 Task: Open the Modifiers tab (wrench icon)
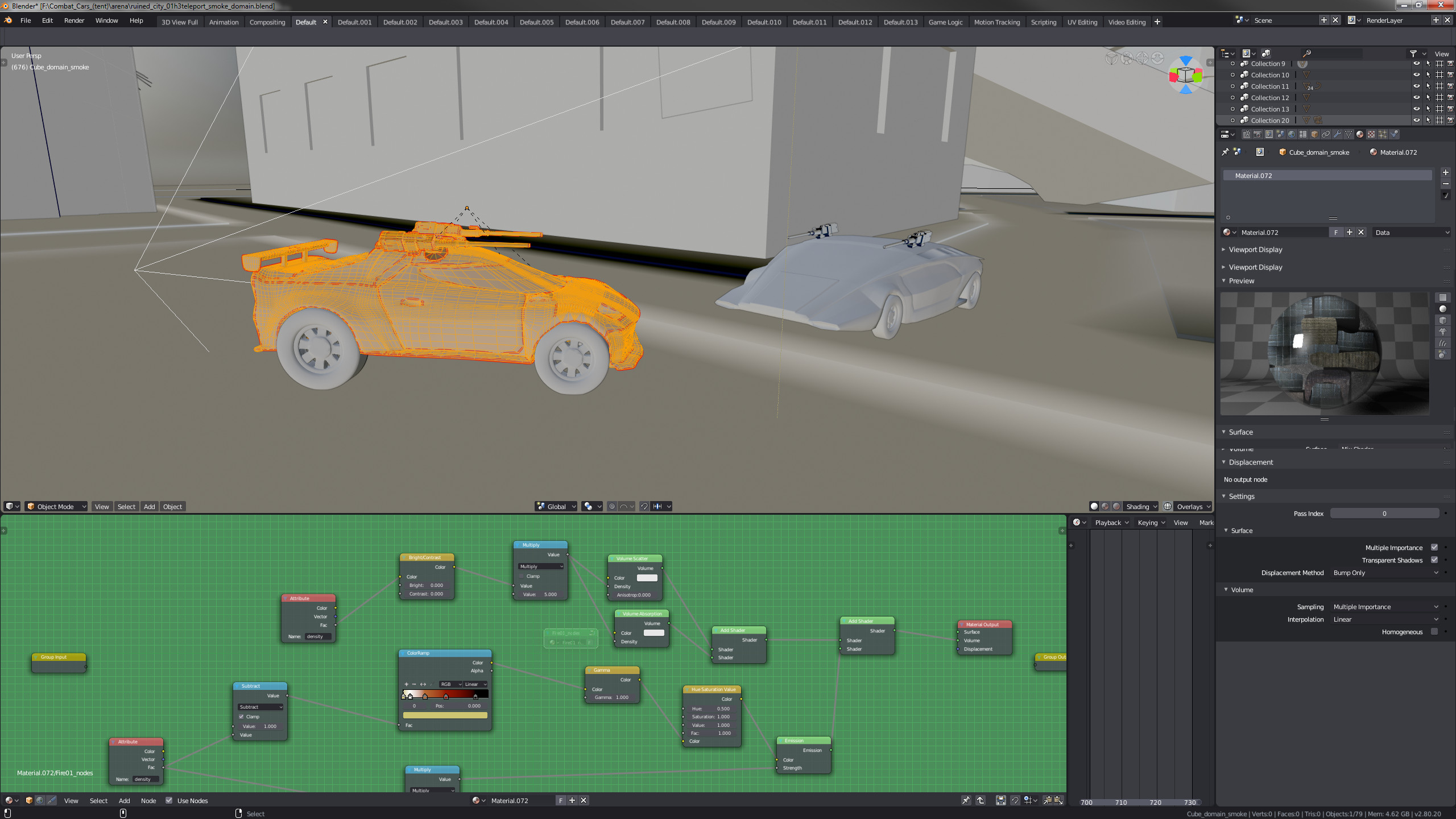coord(1337,134)
